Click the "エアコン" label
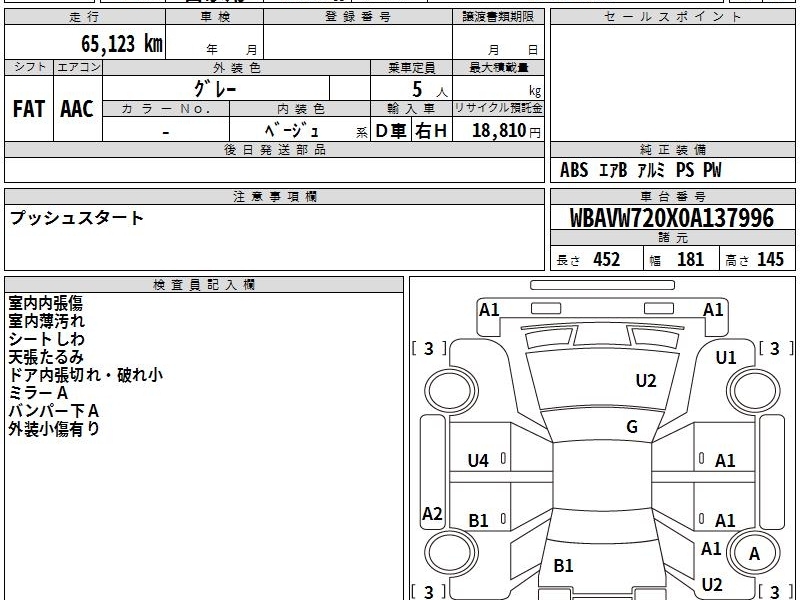 pyautogui.click(x=78, y=67)
